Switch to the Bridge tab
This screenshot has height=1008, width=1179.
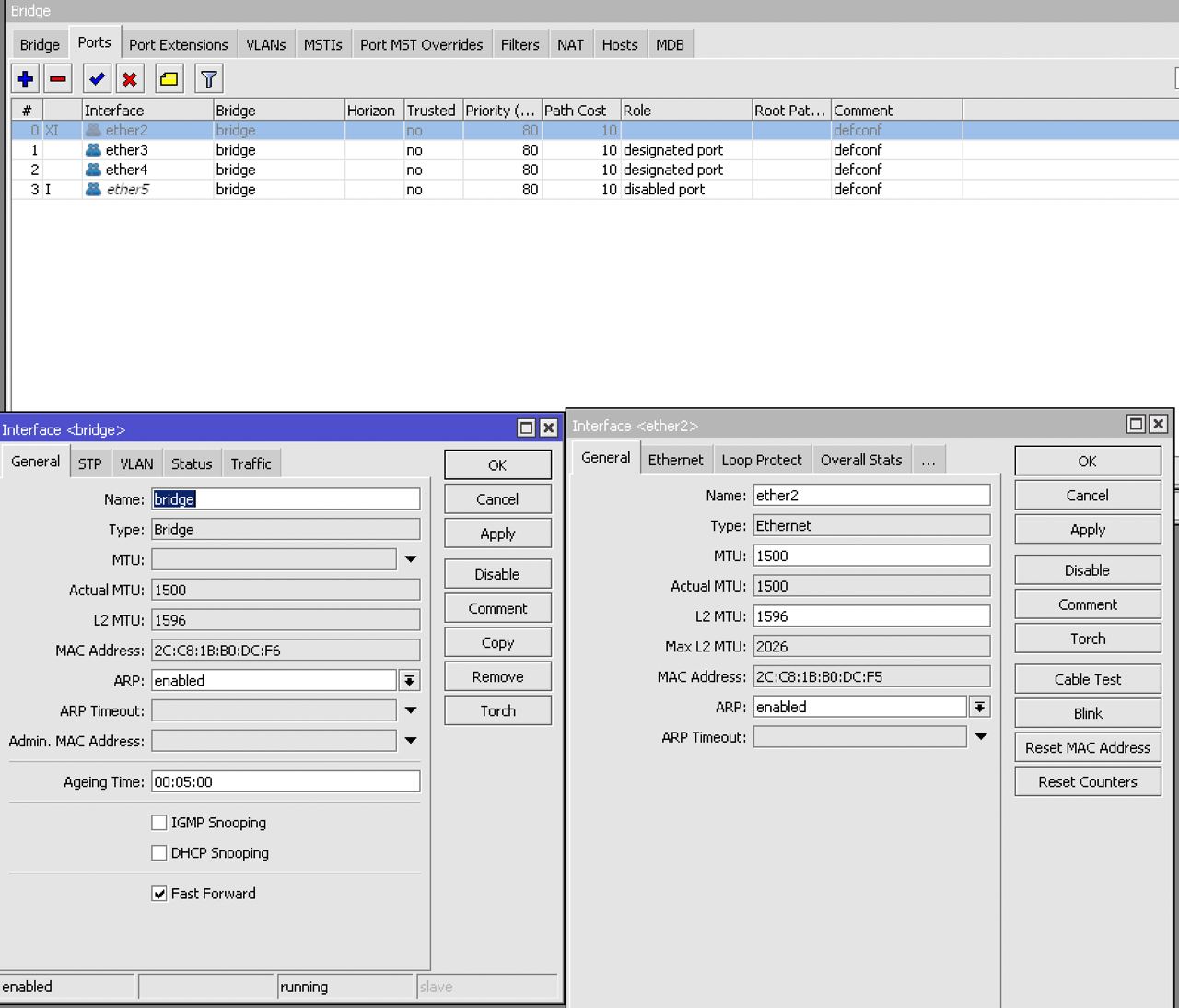point(40,44)
